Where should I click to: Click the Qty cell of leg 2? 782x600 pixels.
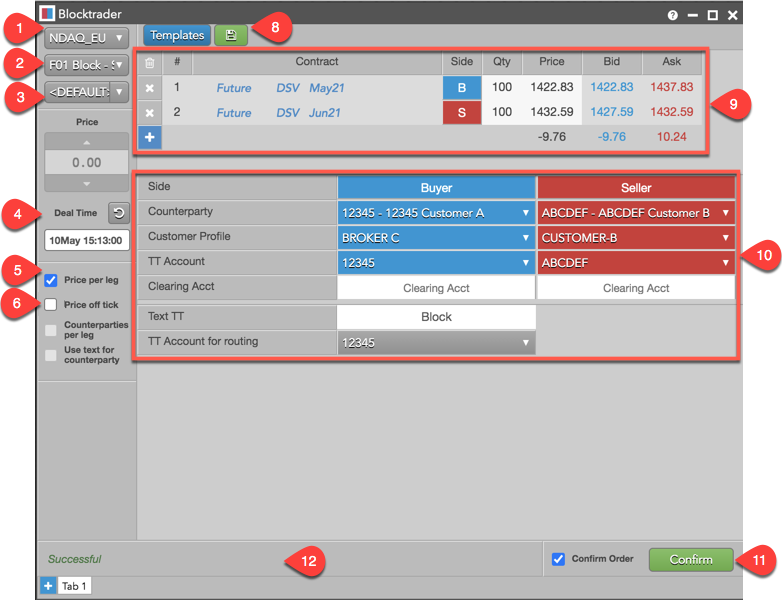point(502,112)
